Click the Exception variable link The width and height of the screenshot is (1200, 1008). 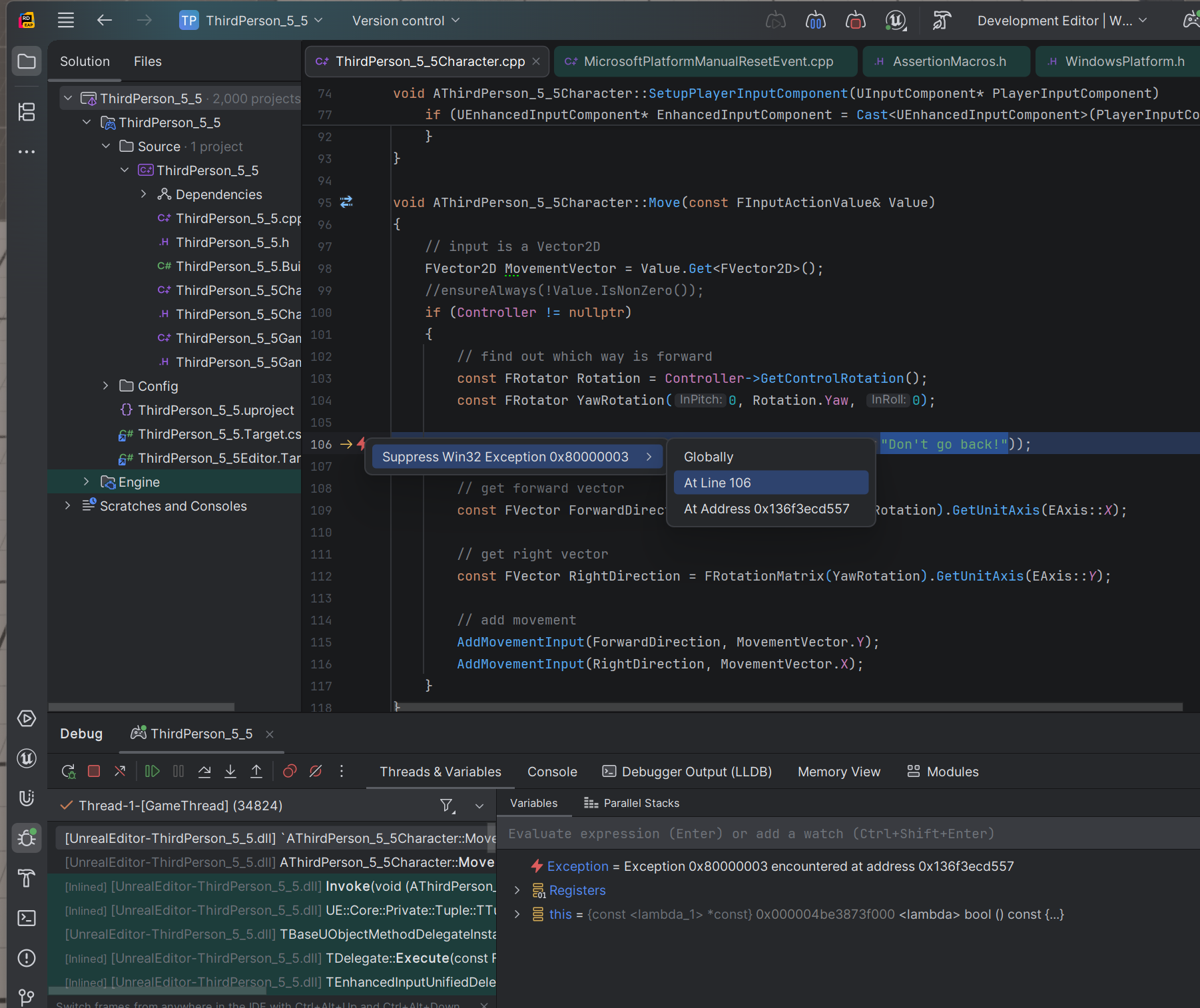tap(577, 866)
